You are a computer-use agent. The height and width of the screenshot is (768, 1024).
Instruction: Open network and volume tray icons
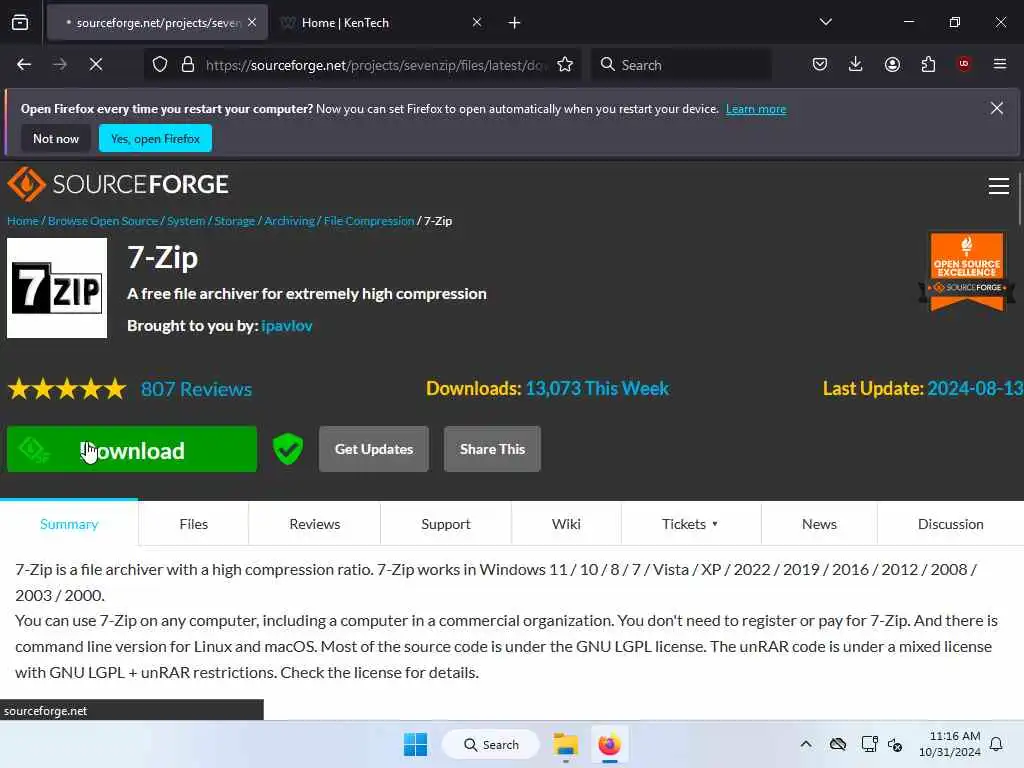(882, 744)
